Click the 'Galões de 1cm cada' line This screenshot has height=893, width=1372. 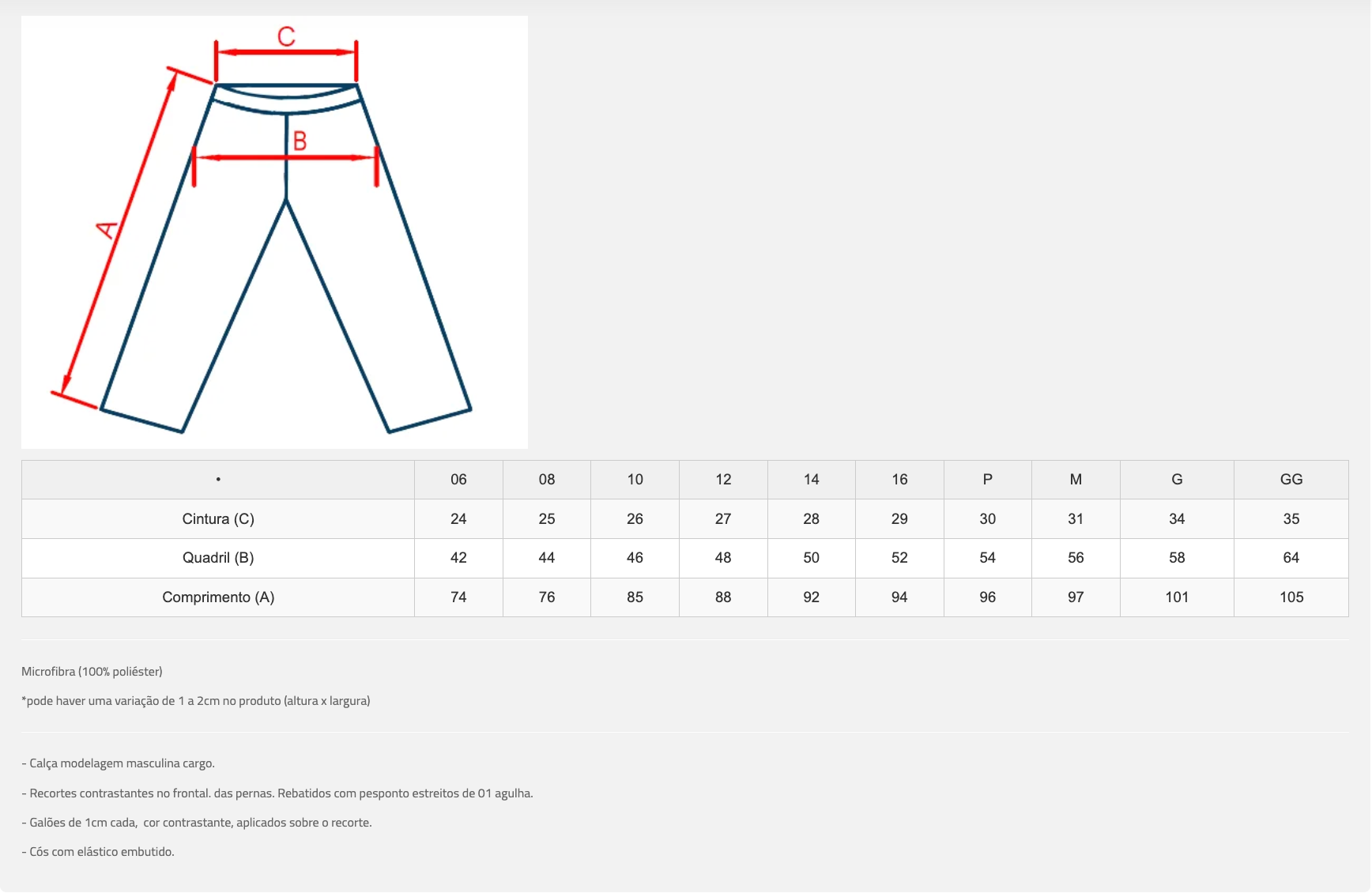197,823
